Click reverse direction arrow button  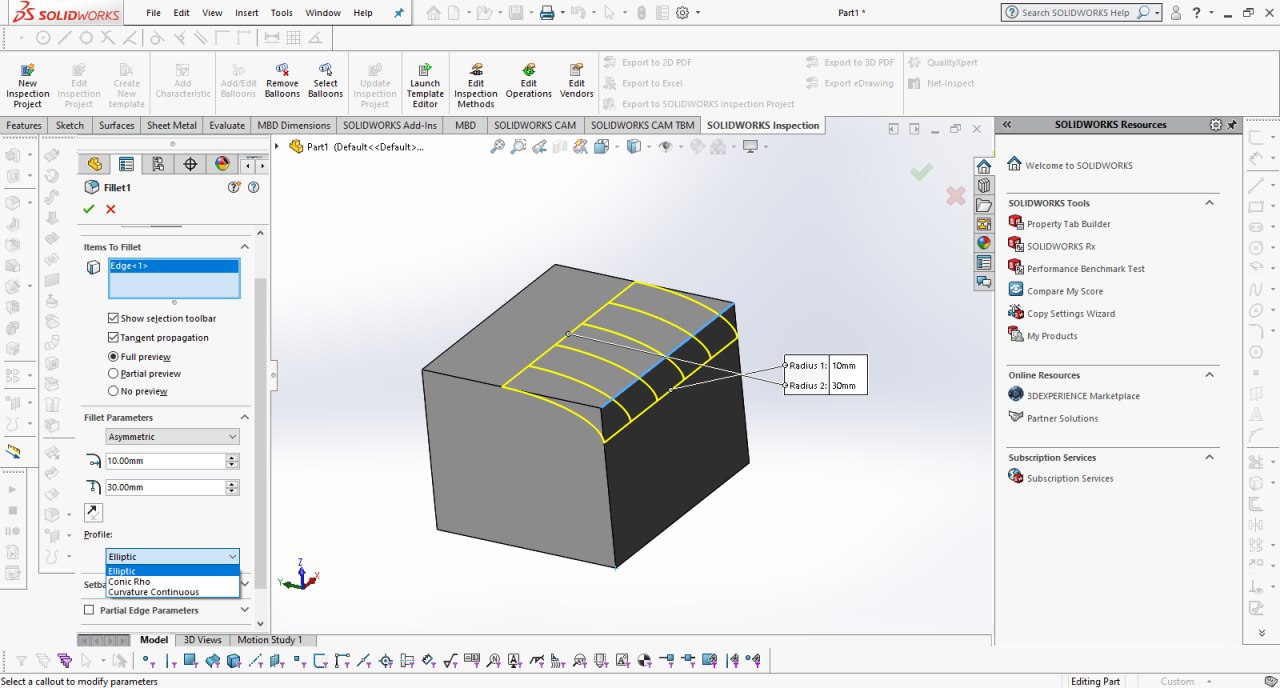pos(92,512)
